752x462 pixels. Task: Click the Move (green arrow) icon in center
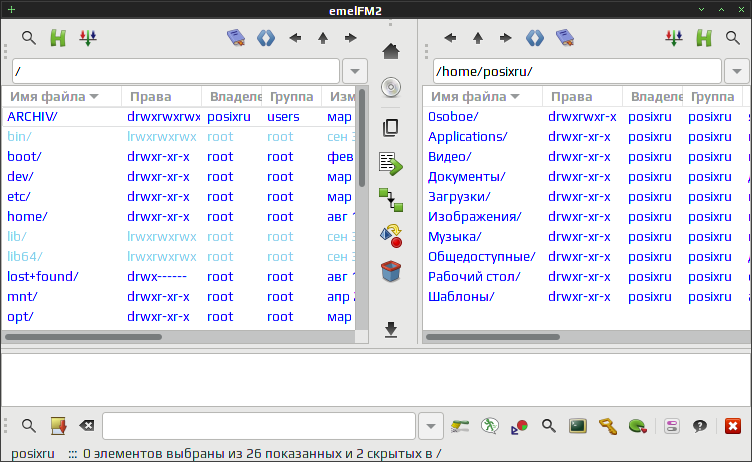click(x=391, y=164)
